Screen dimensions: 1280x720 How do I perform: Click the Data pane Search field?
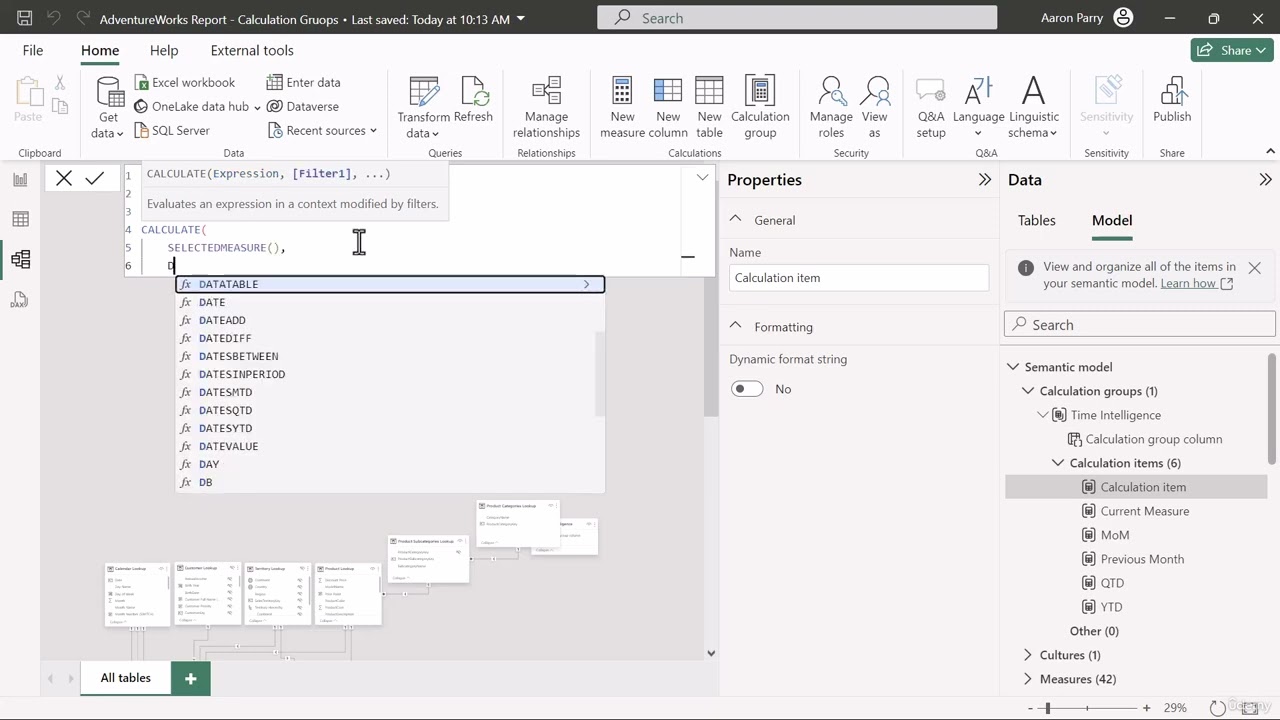pyautogui.click(x=1139, y=325)
